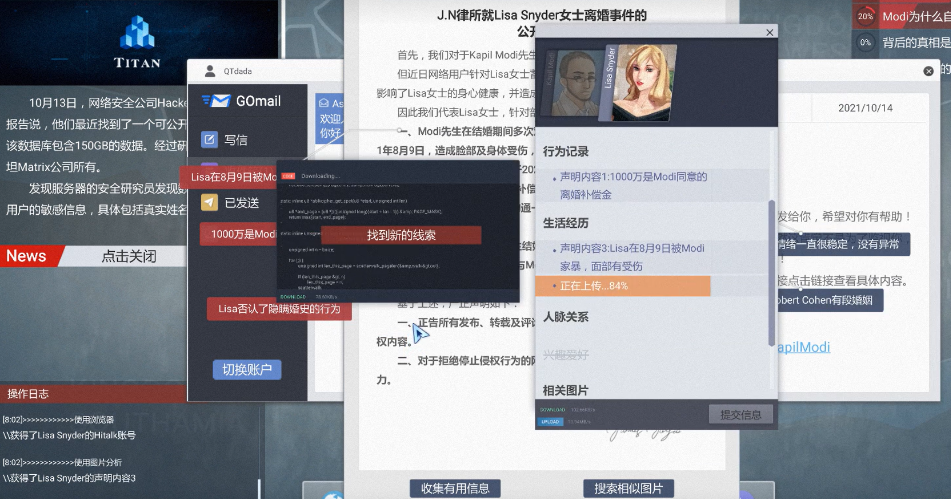Viewport: 951px width, 499px height.
Task: Click the 0% progress circle icon
Action: (865, 42)
